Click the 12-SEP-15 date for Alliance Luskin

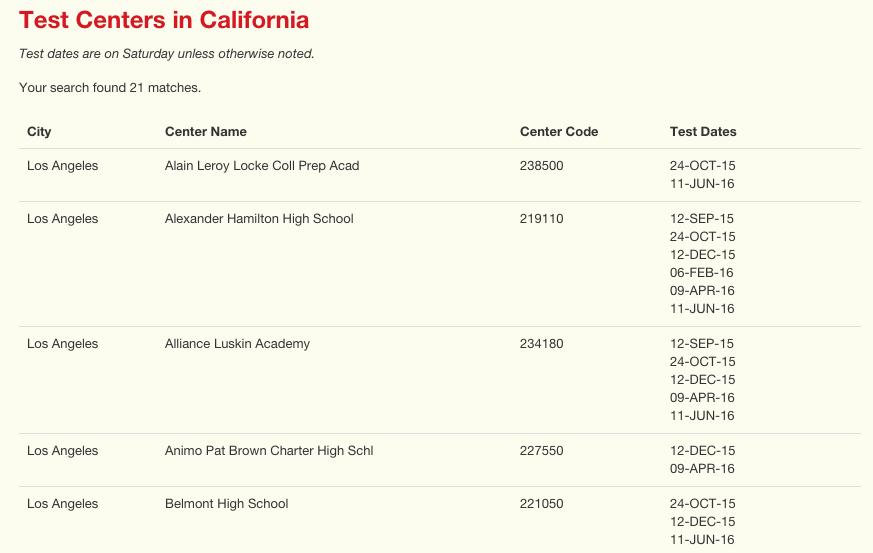click(702, 344)
